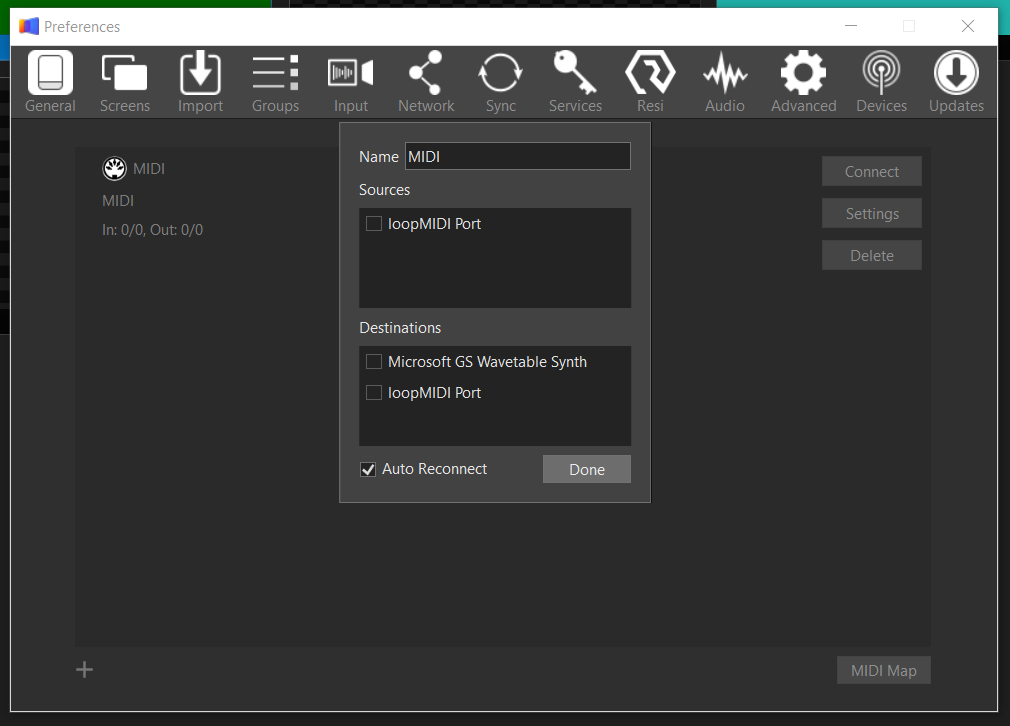This screenshot has height=726, width=1010.
Task: Close the Preferences window
Action: click(x=967, y=26)
